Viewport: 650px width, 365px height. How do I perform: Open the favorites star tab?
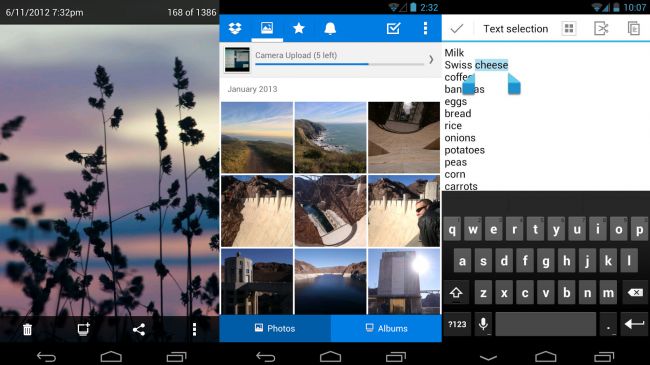coord(298,28)
